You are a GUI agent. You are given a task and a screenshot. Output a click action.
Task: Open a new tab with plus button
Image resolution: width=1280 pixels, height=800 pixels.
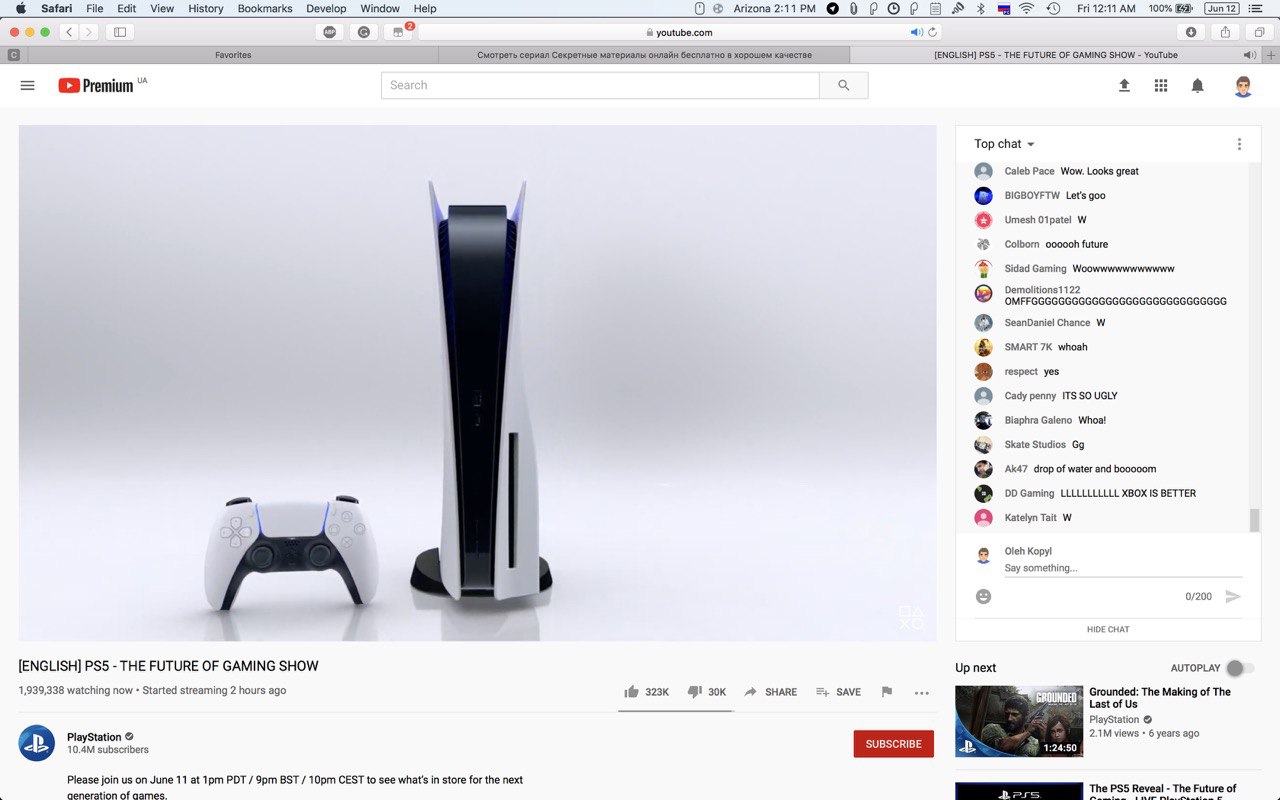[x=1271, y=55]
